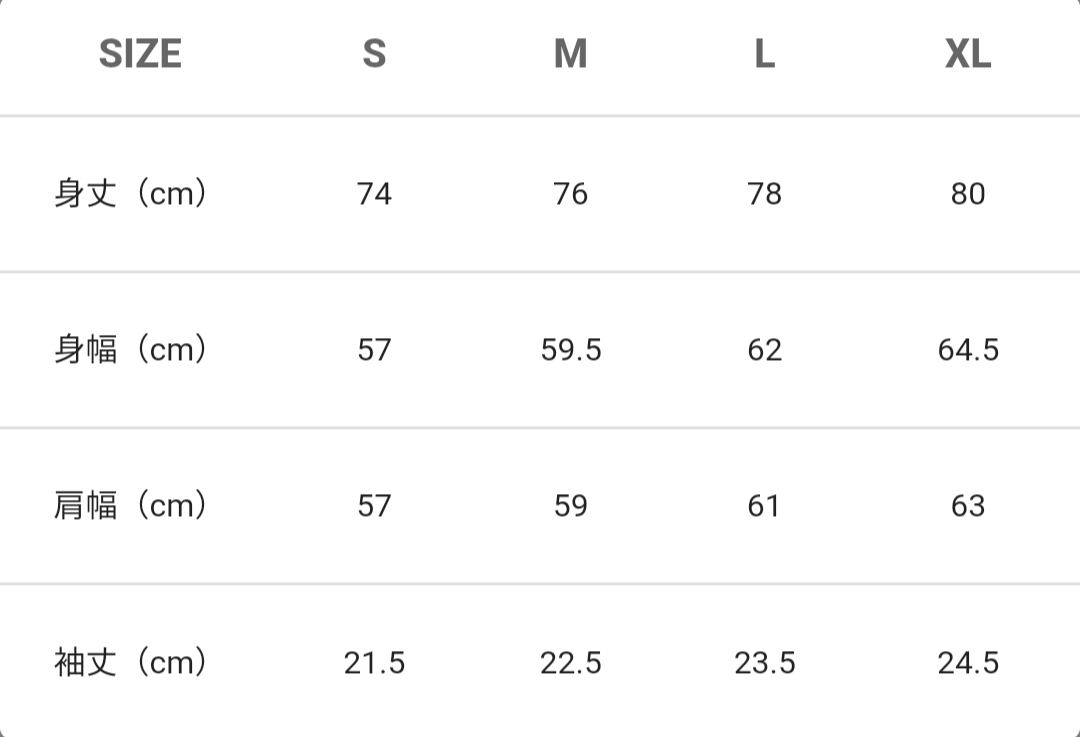Select the M size header

[570, 54]
